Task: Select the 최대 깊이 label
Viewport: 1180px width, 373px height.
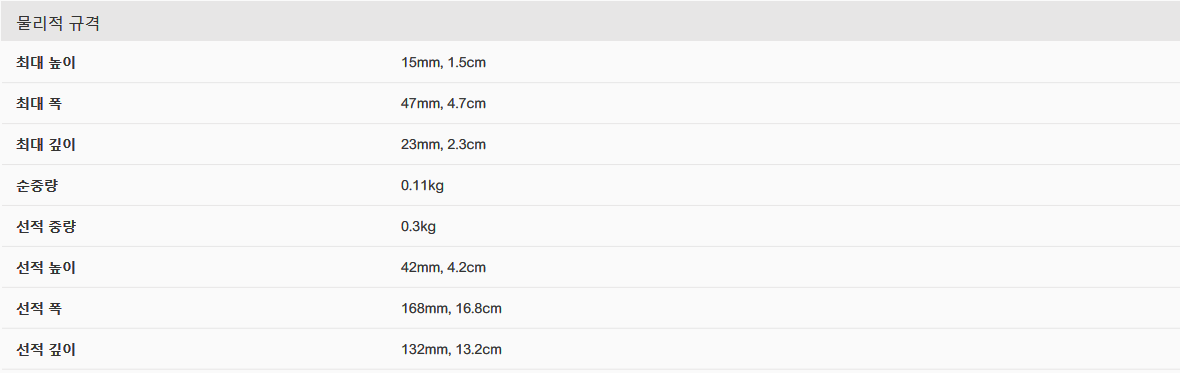Action: (46, 144)
